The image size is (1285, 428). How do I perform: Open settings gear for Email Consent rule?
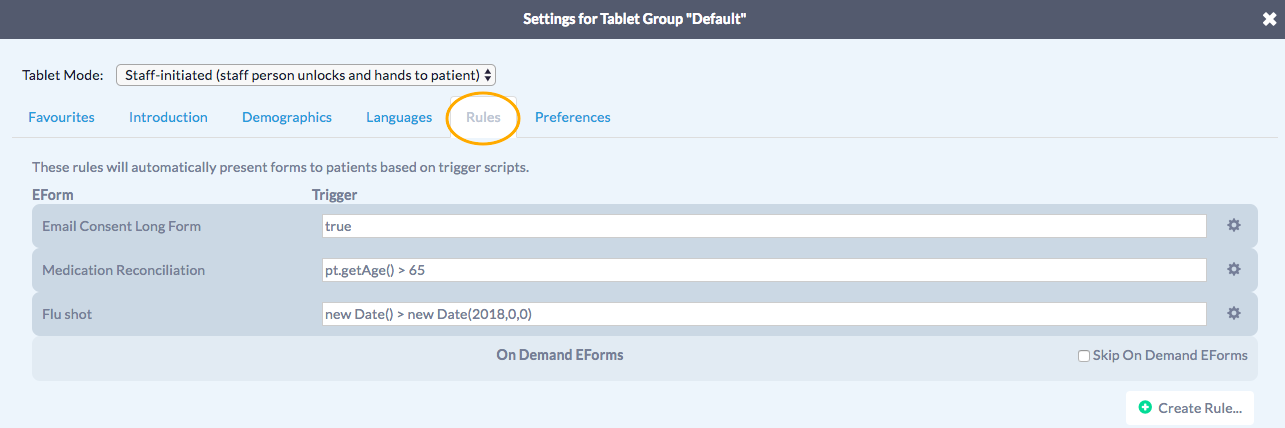[1234, 226]
